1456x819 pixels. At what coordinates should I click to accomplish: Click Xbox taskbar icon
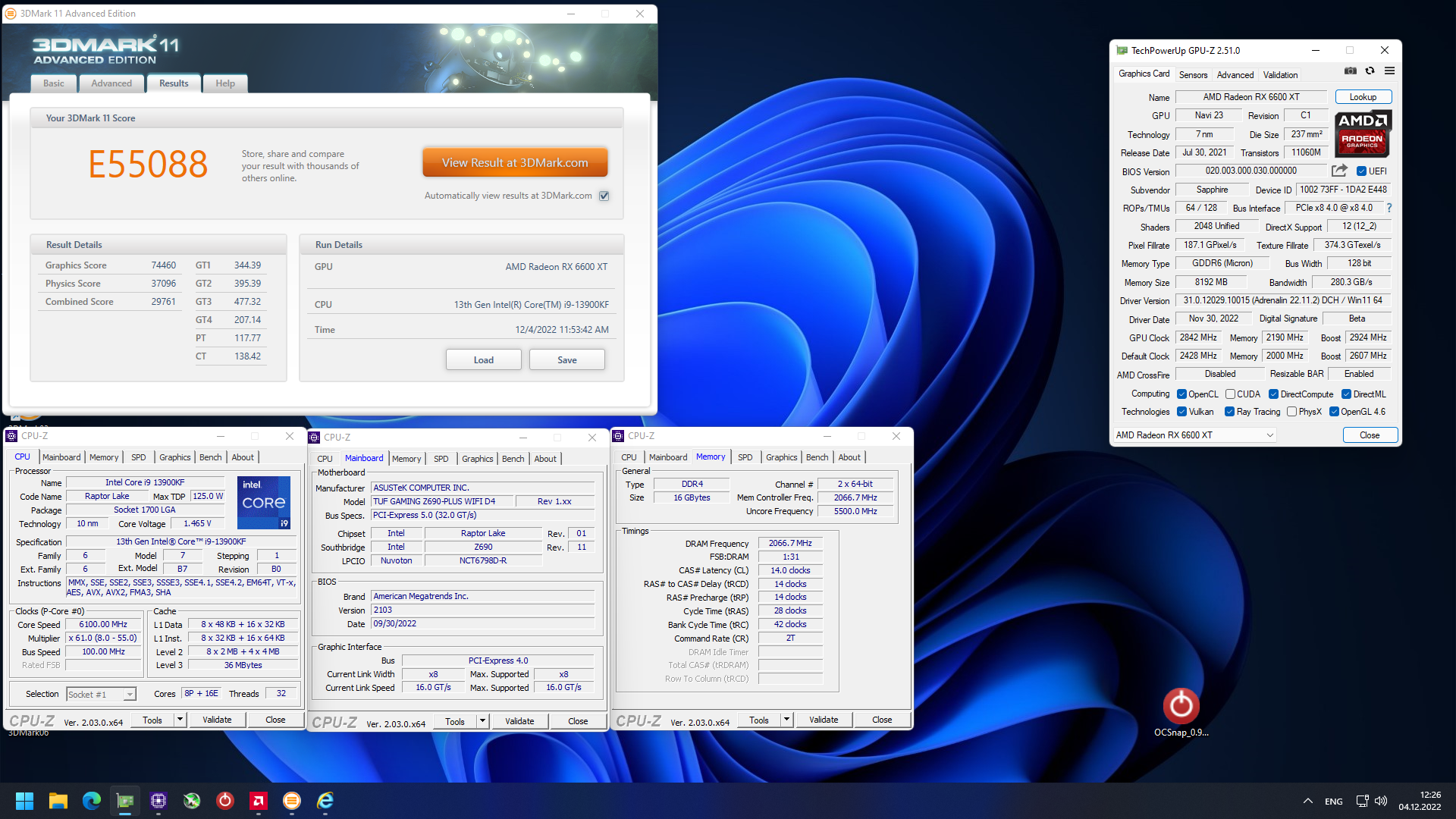pyautogui.click(x=192, y=801)
